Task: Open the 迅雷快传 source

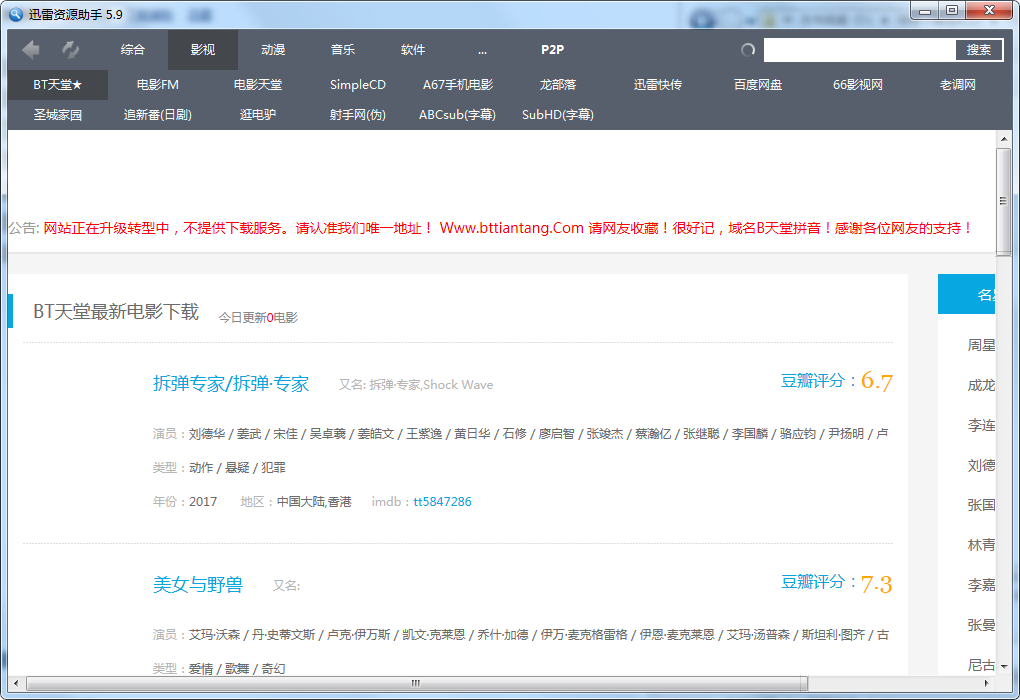Action: tap(658, 85)
